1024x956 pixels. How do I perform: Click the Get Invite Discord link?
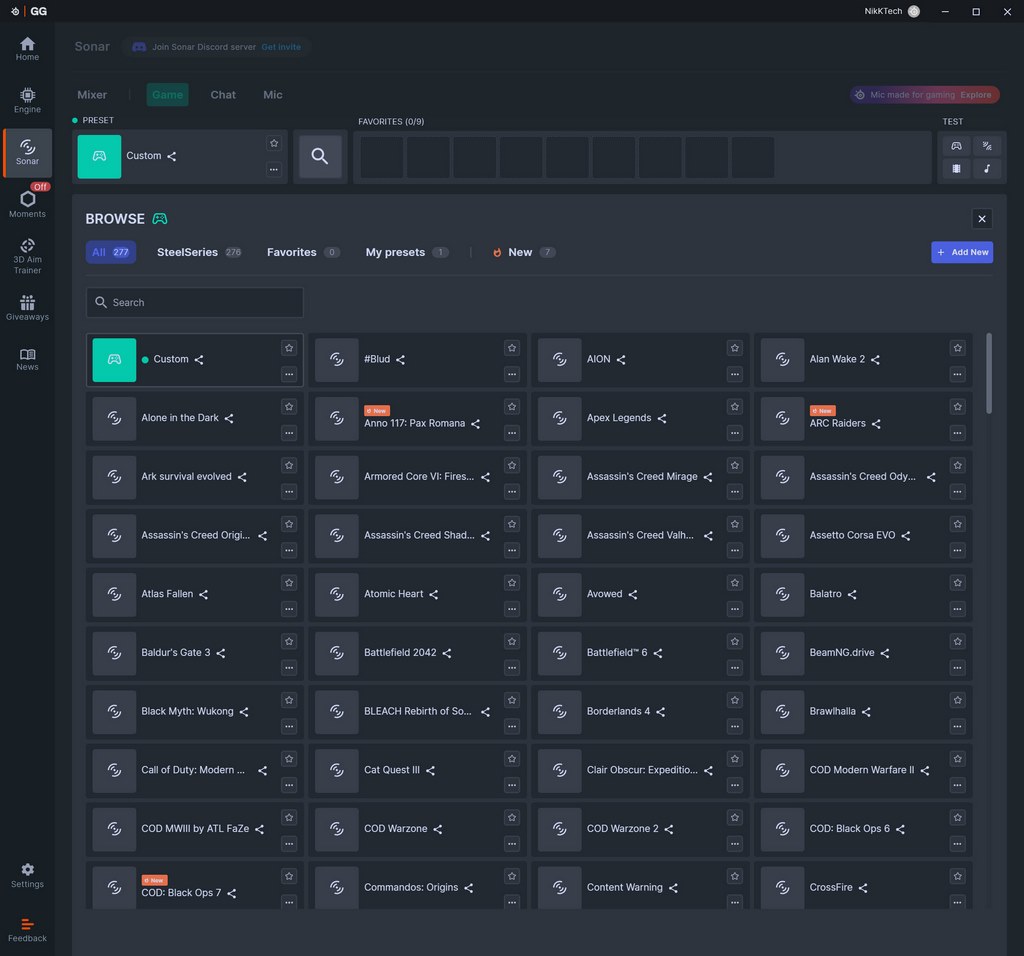pos(281,47)
